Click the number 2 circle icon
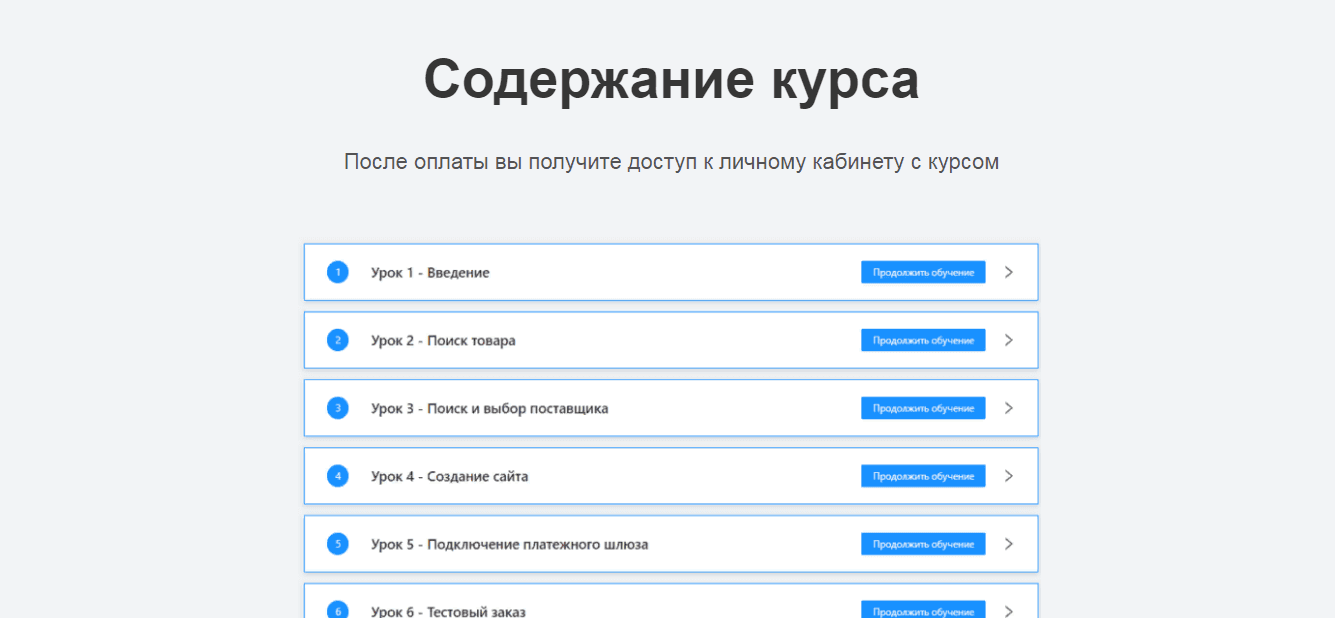 coord(338,340)
